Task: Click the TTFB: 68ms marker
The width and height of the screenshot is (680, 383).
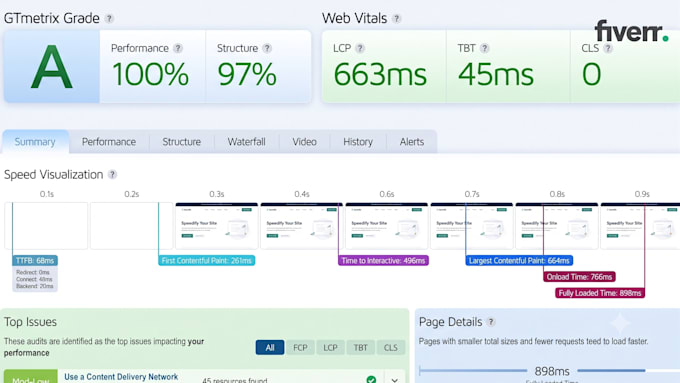Action: (35, 261)
